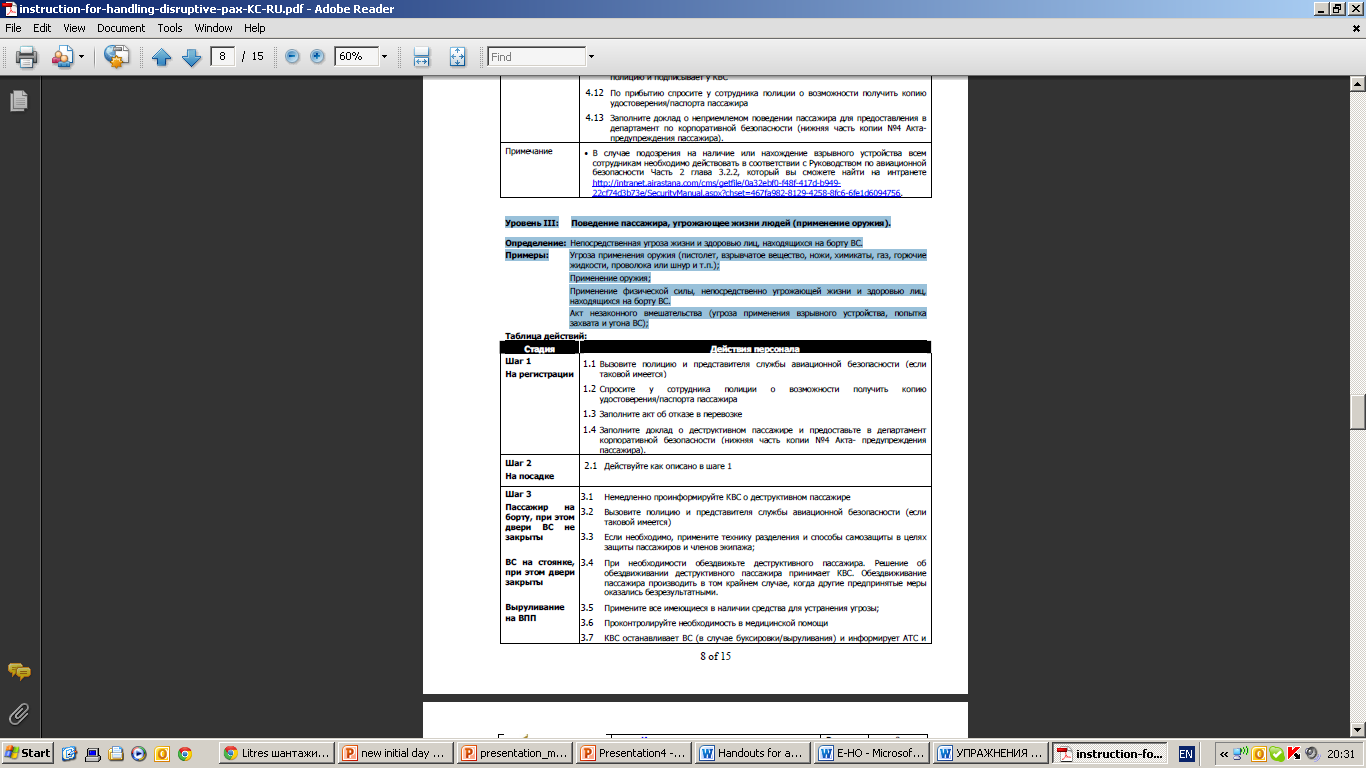Open the File menu
Image resolution: width=1366 pixels, height=768 pixels.
pyautogui.click(x=13, y=28)
